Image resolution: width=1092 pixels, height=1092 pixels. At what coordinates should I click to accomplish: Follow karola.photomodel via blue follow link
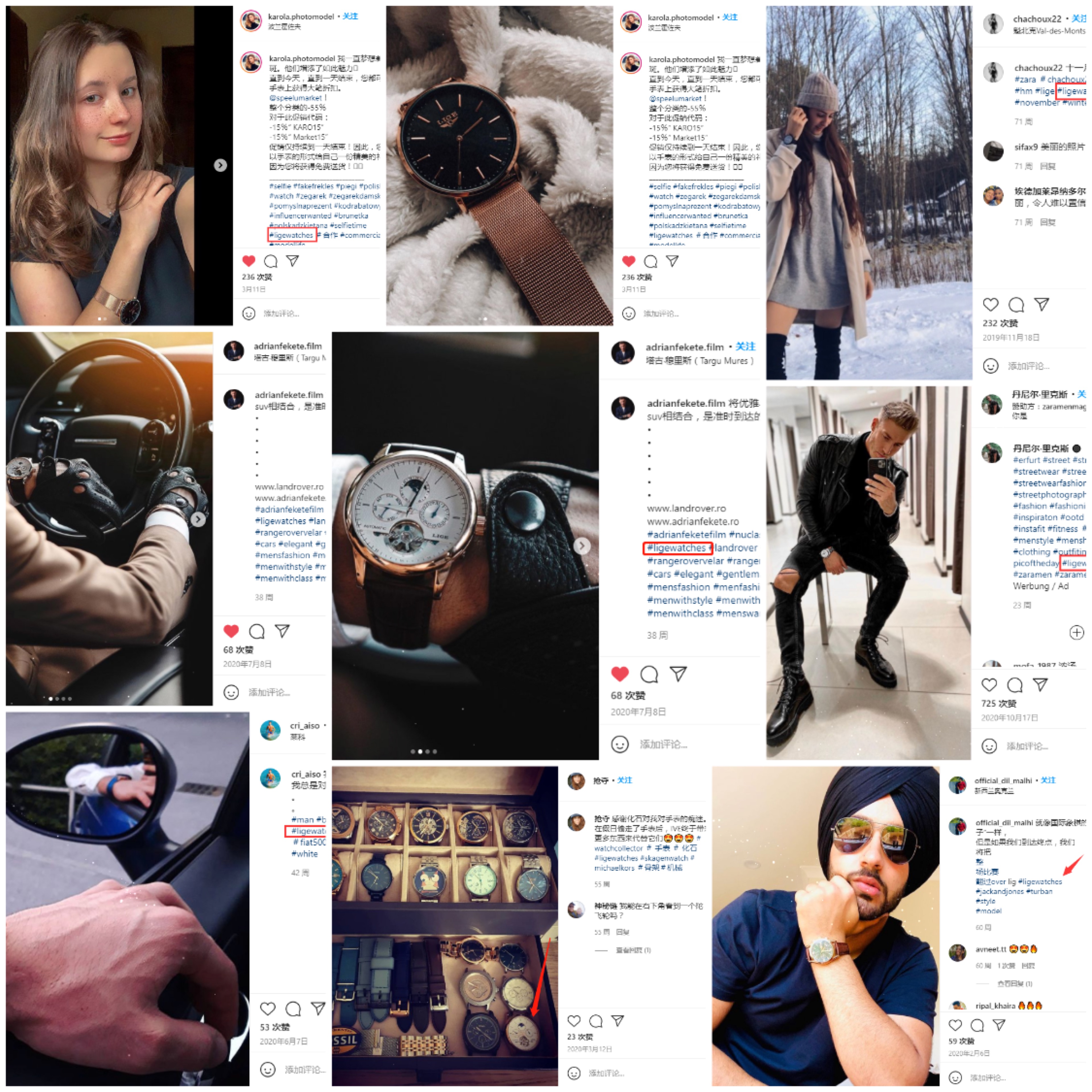350,16
